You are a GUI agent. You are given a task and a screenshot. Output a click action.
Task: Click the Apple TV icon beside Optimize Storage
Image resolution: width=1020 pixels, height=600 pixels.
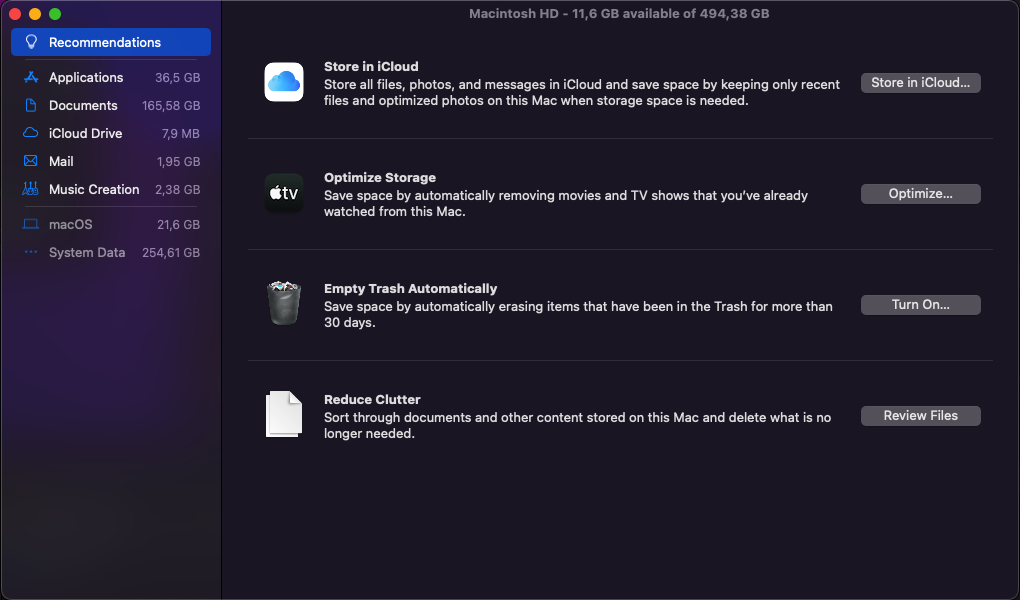coord(284,193)
